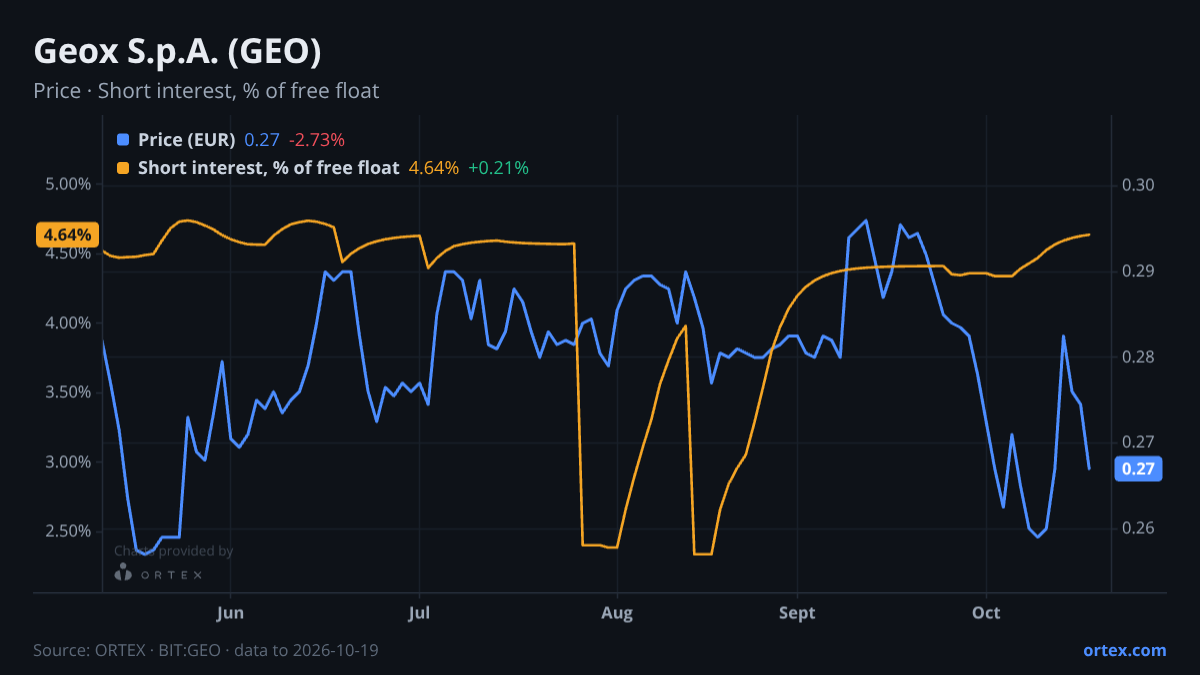Click the 0.28 right axis label
Viewport: 1200px width, 675px height.
coord(1139,357)
